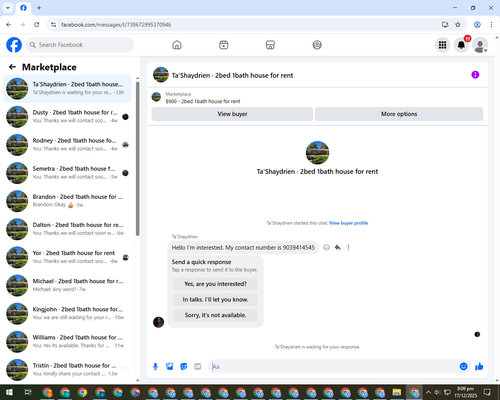Click the More options button
The width and height of the screenshot is (500, 400).
coord(399,114)
